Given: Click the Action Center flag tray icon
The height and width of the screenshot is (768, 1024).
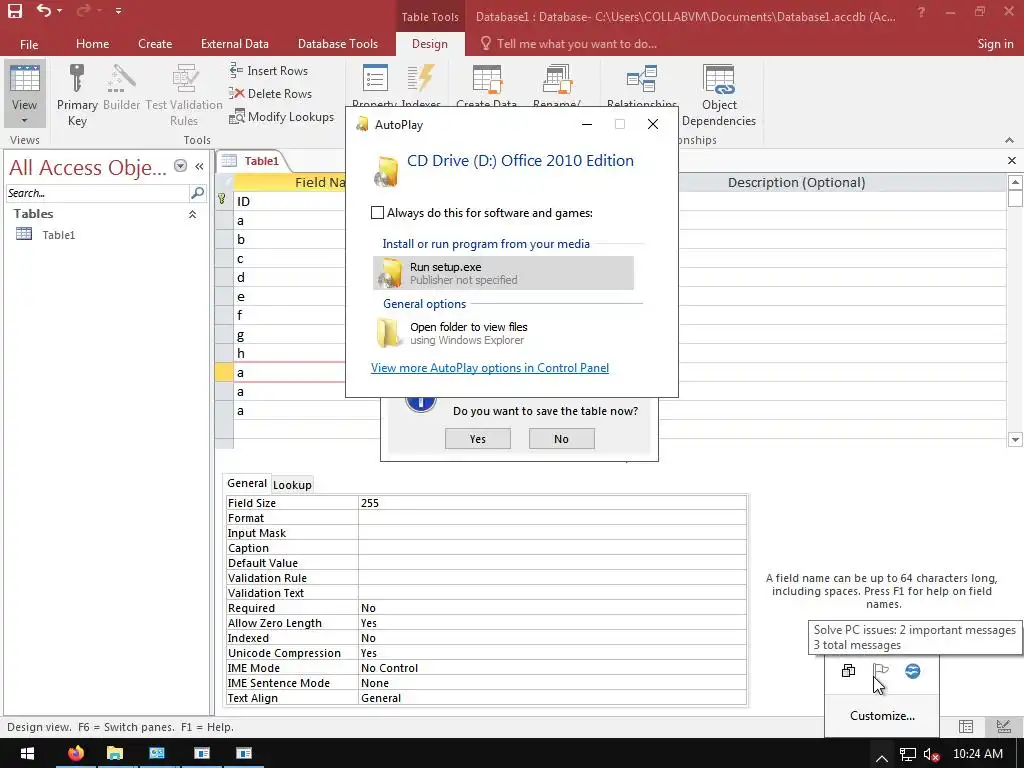Looking at the screenshot, I should pos(881,671).
